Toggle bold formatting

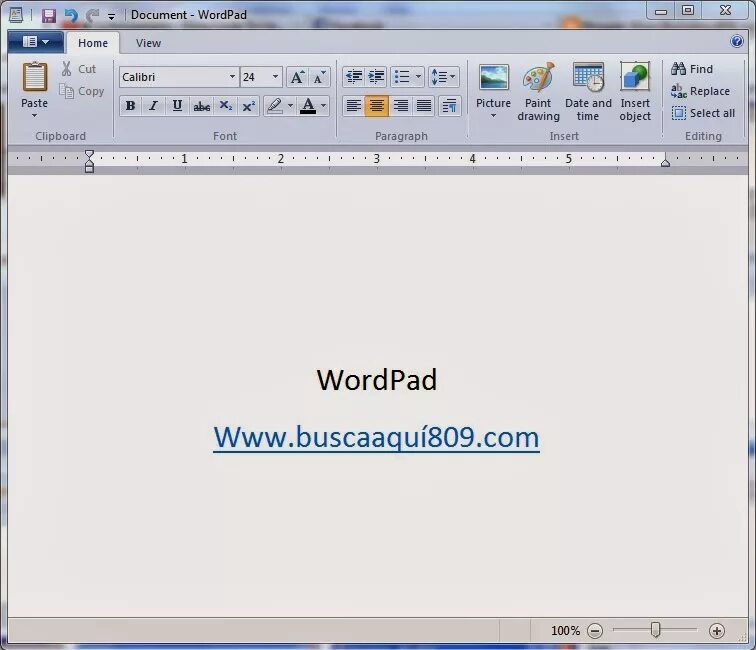coord(130,106)
